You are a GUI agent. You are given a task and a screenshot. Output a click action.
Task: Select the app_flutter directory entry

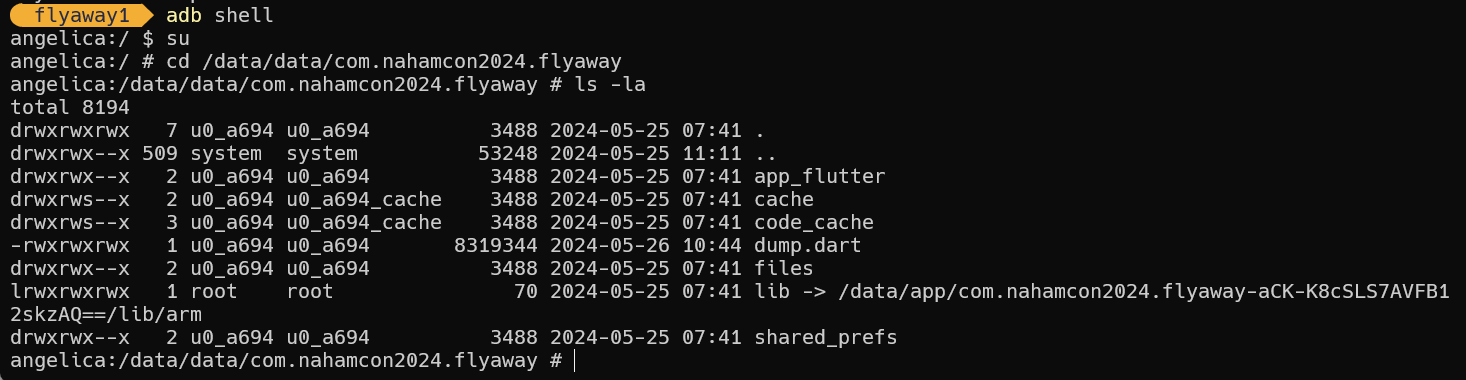820,177
